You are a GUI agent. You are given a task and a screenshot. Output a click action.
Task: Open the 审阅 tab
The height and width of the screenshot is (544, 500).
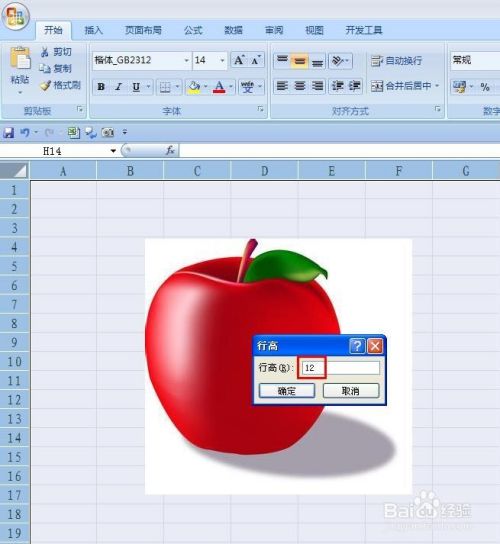[274, 30]
